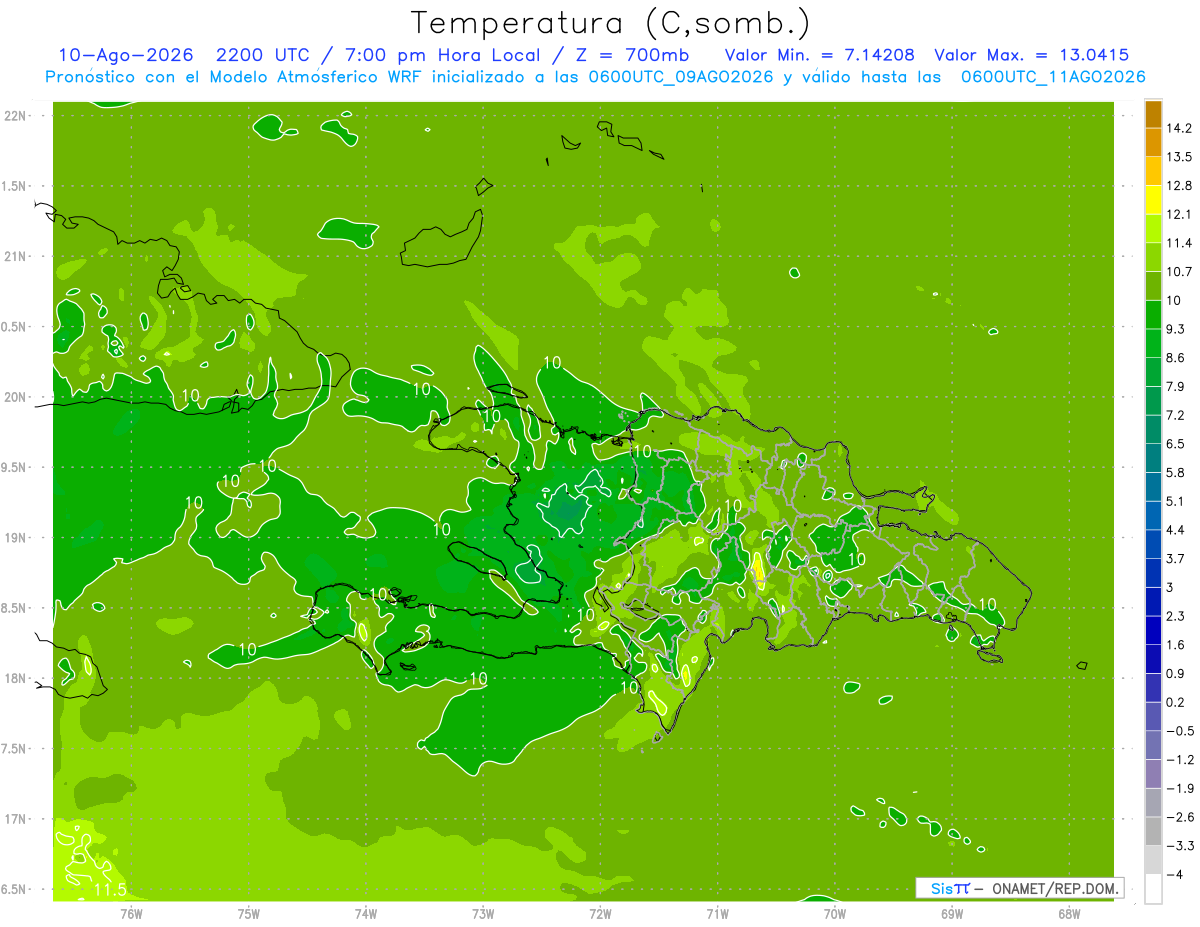Viewport: 1200px width, 927px height.
Task: Click the '68W' longitude label
Action: (1069, 914)
